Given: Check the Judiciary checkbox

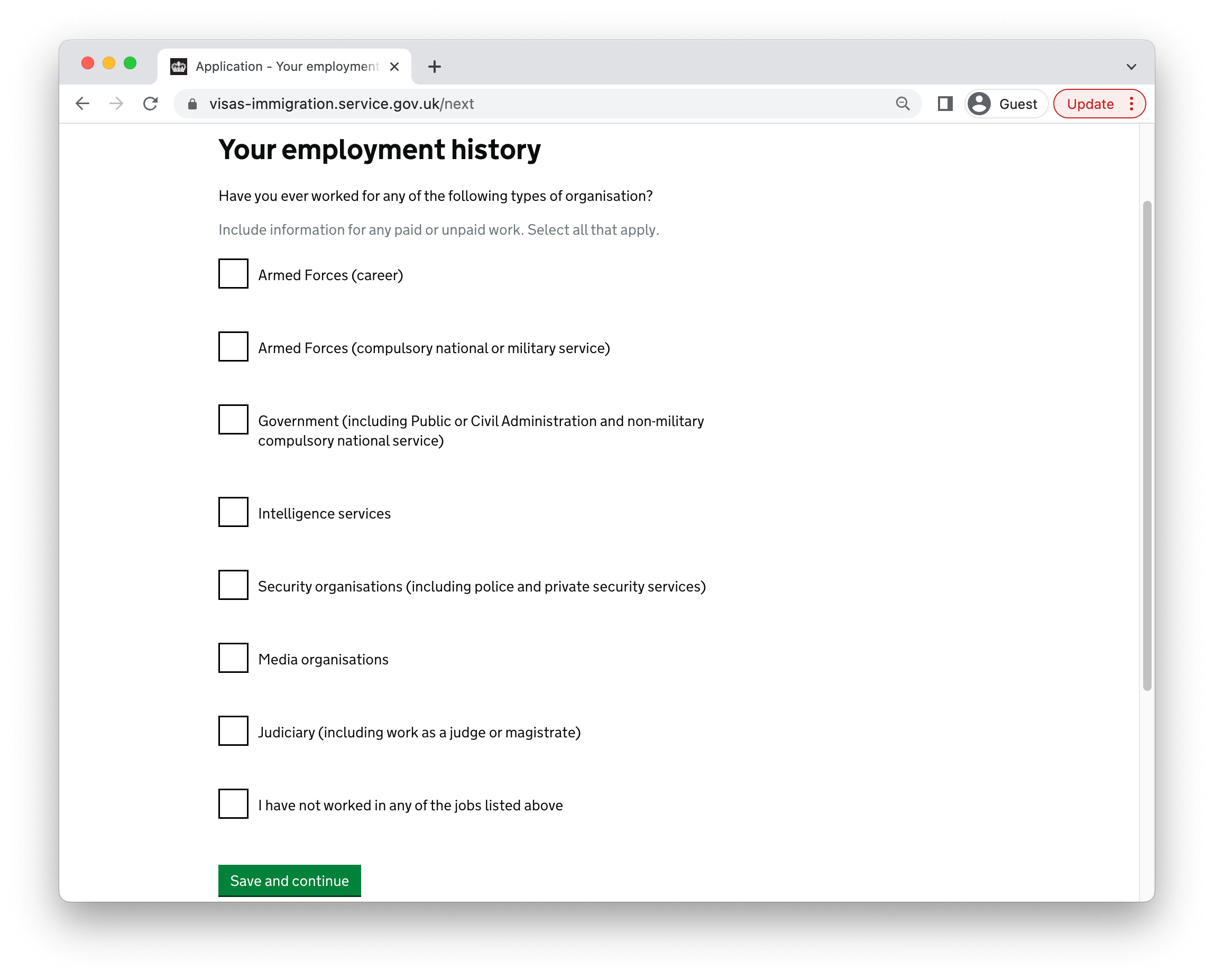Looking at the screenshot, I should [233, 731].
